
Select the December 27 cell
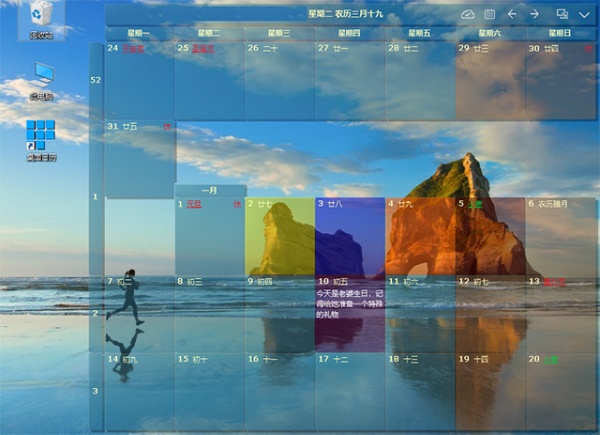point(350,81)
